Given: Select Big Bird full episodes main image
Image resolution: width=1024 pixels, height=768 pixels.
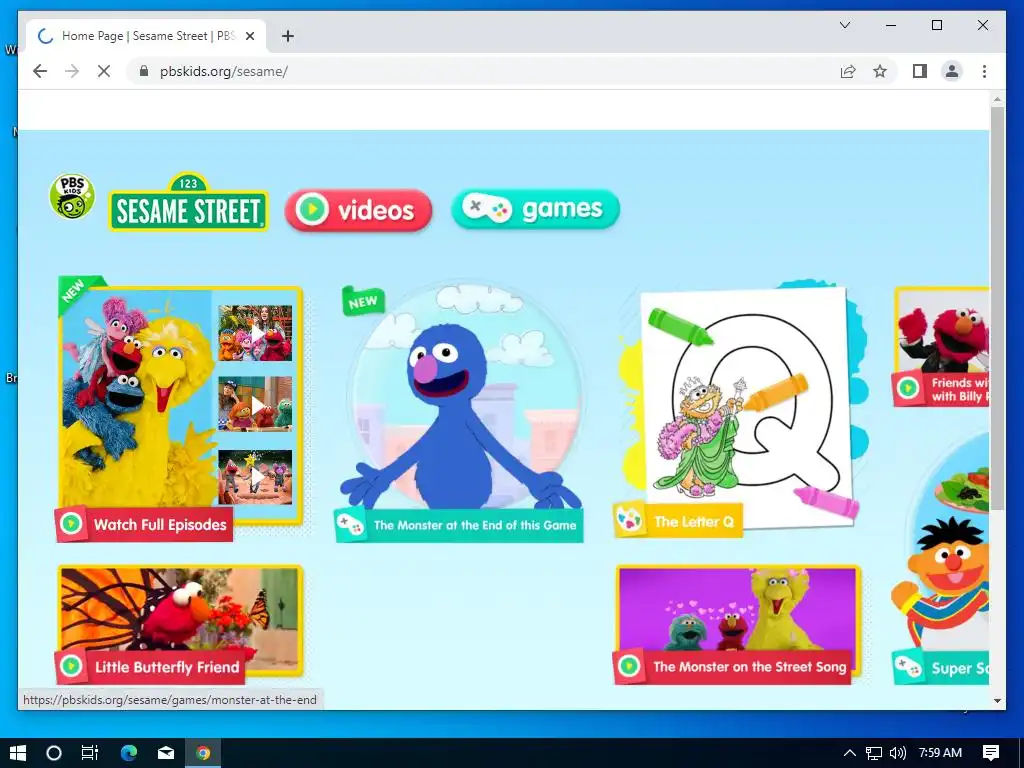Looking at the screenshot, I should click(x=136, y=398).
